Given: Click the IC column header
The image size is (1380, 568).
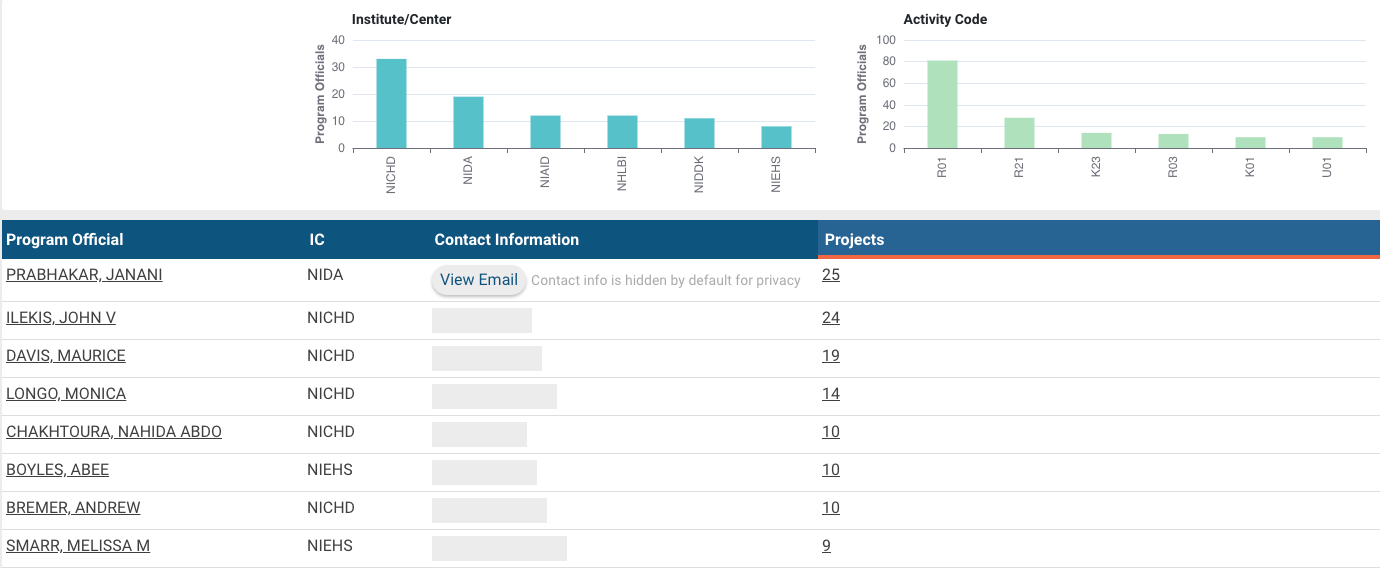Looking at the screenshot, I should (316, 240).
